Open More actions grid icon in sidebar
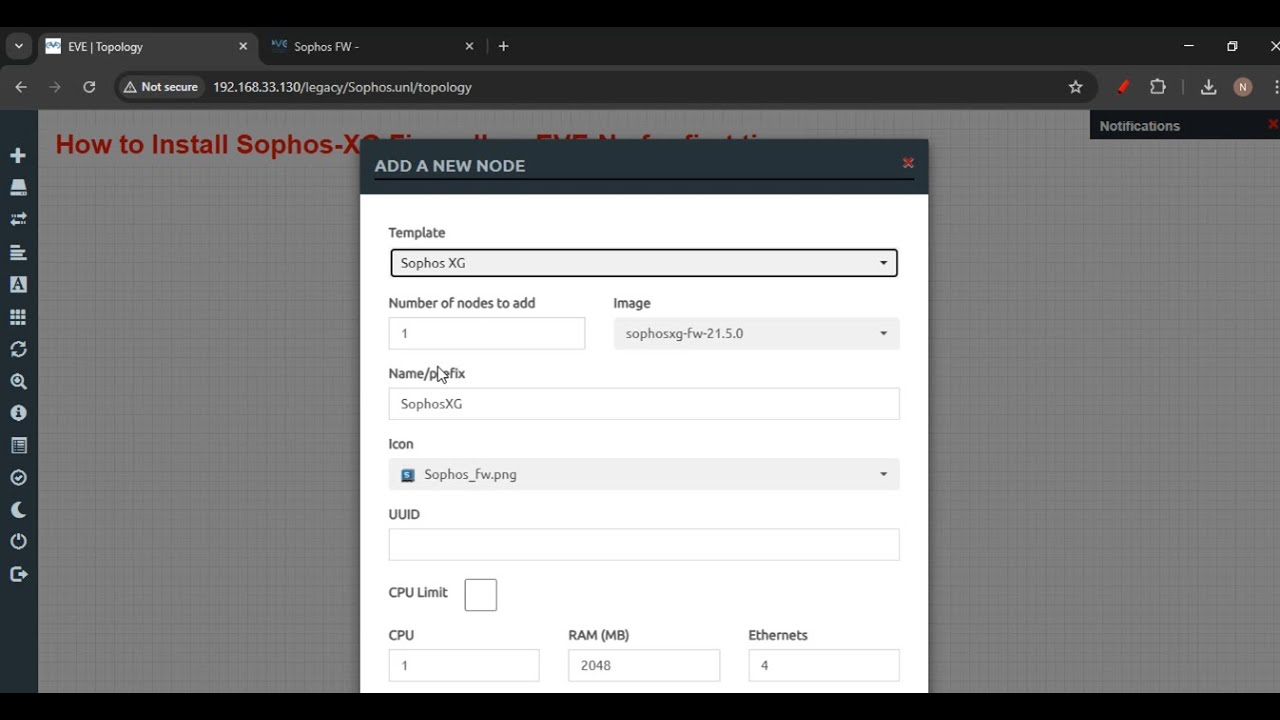The height and width of the screenshot is (720, 1280). pyautogui.click(x=18, y=317)
